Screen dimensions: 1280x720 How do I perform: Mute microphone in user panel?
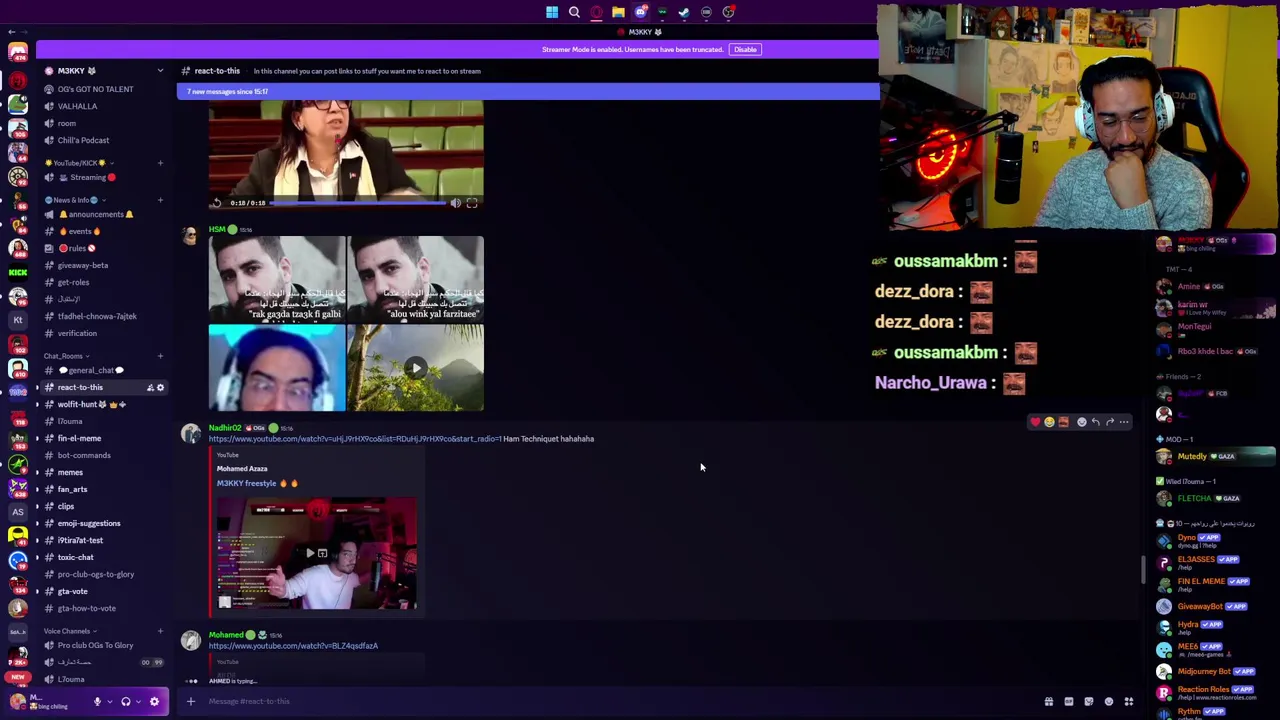(97, 701)
